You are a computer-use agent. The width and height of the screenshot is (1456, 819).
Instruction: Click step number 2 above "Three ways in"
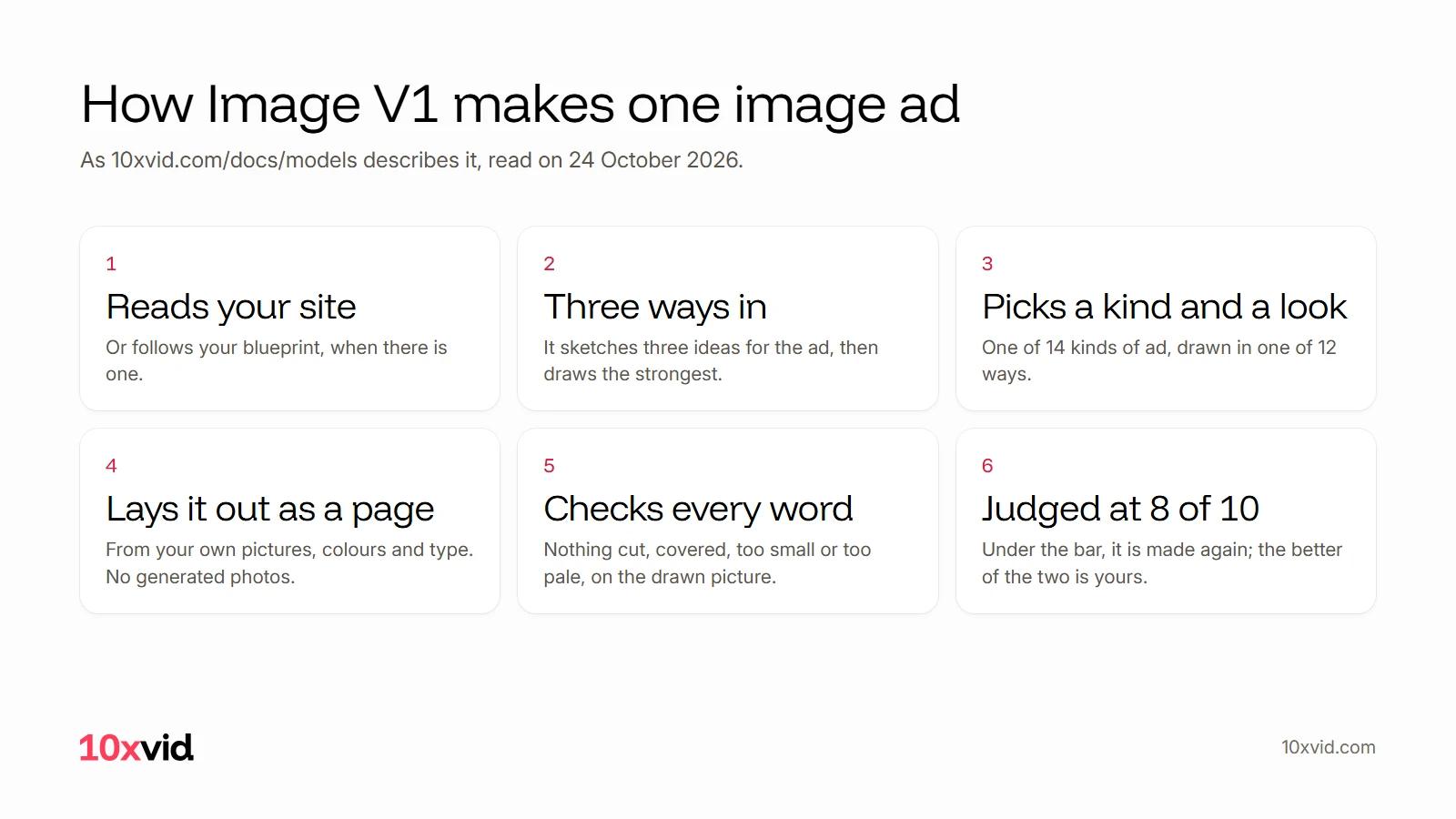[x=549, y=264]
